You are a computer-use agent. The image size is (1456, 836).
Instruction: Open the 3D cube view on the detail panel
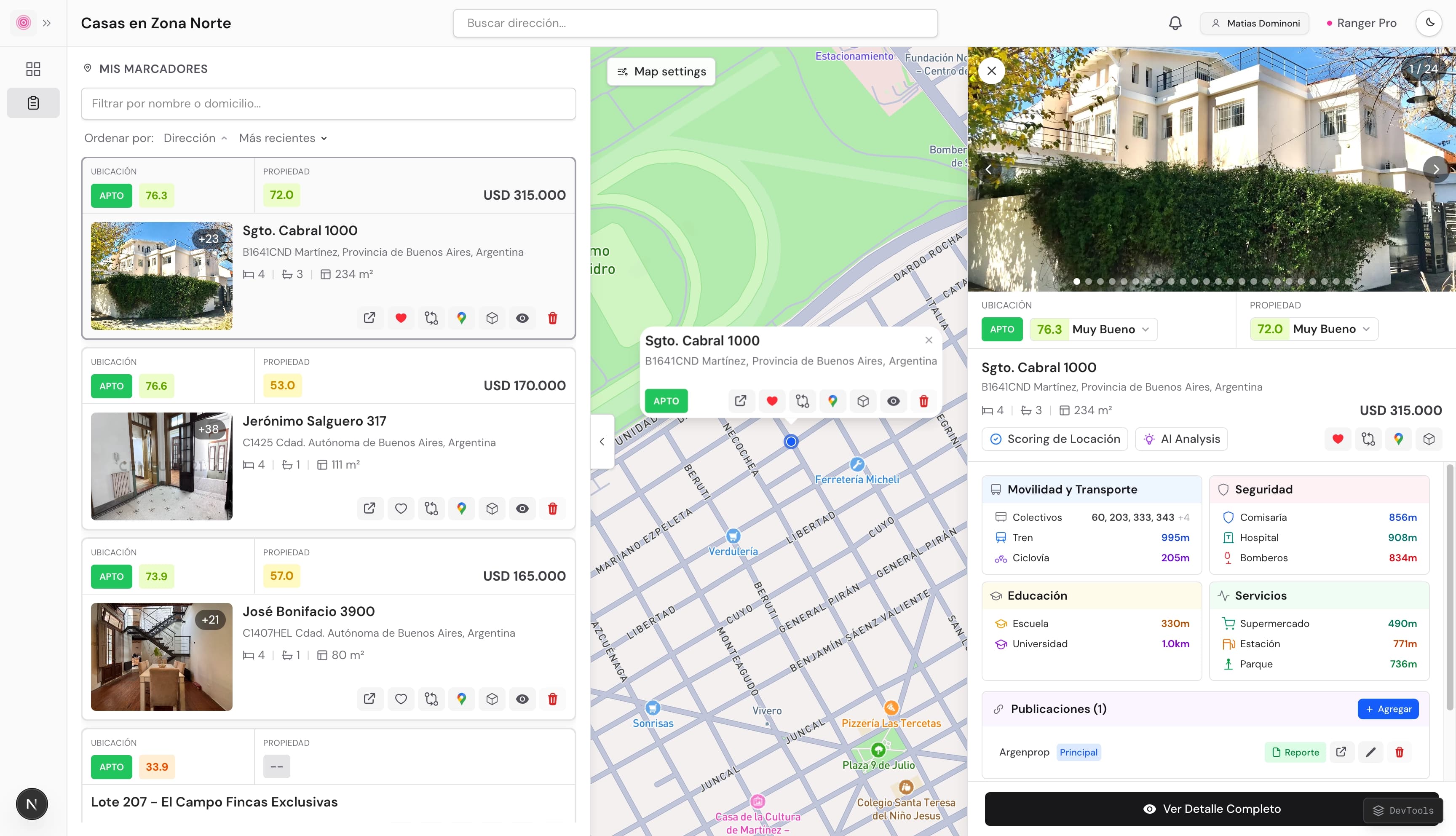tap(1429, 439)
